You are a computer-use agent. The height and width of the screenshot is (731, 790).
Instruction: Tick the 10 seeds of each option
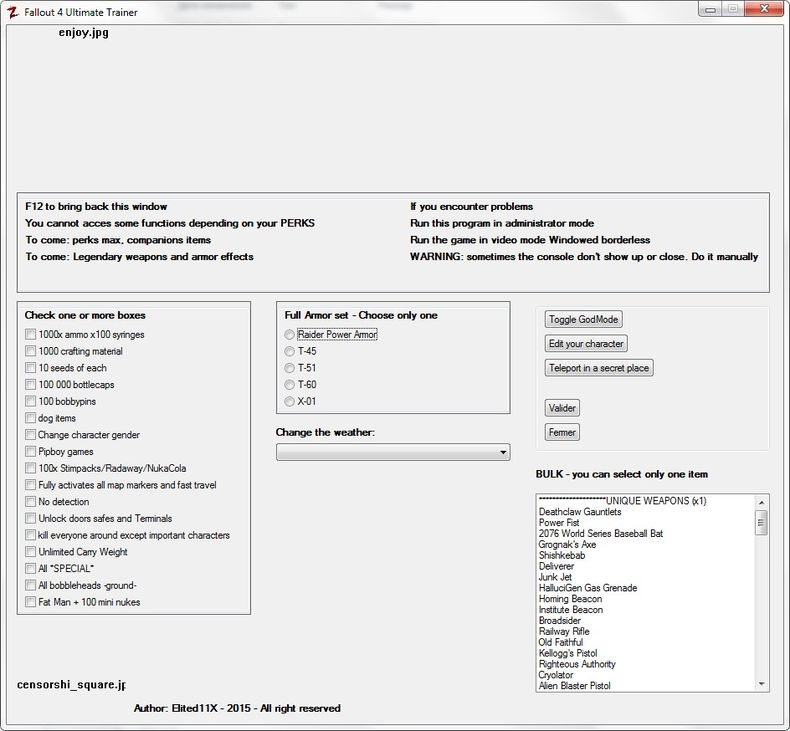[31, 367]
